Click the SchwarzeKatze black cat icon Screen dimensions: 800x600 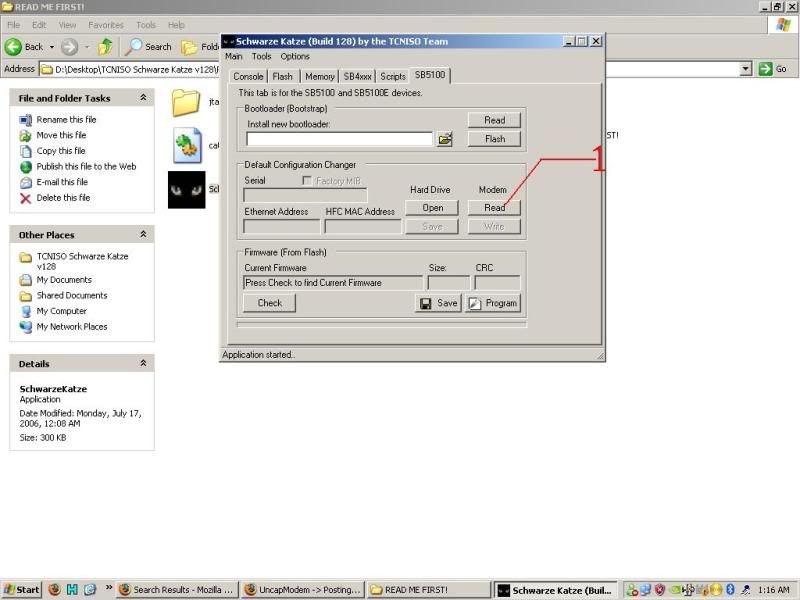point(186,190)
